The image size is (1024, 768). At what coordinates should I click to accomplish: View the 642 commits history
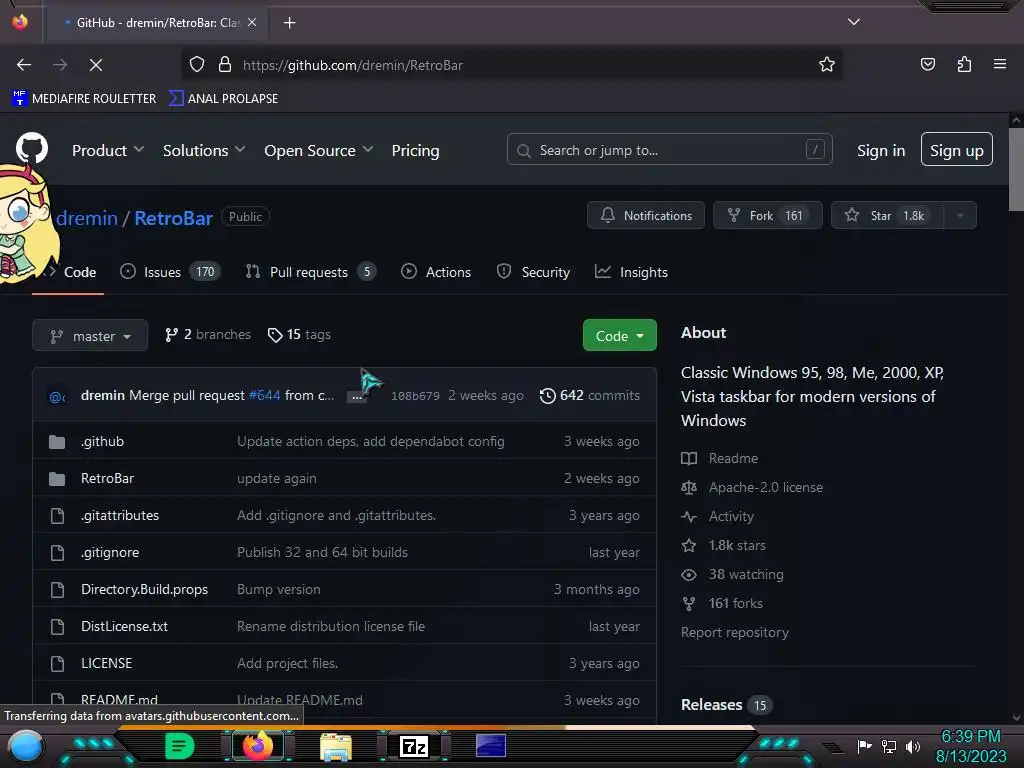(590, 395)
